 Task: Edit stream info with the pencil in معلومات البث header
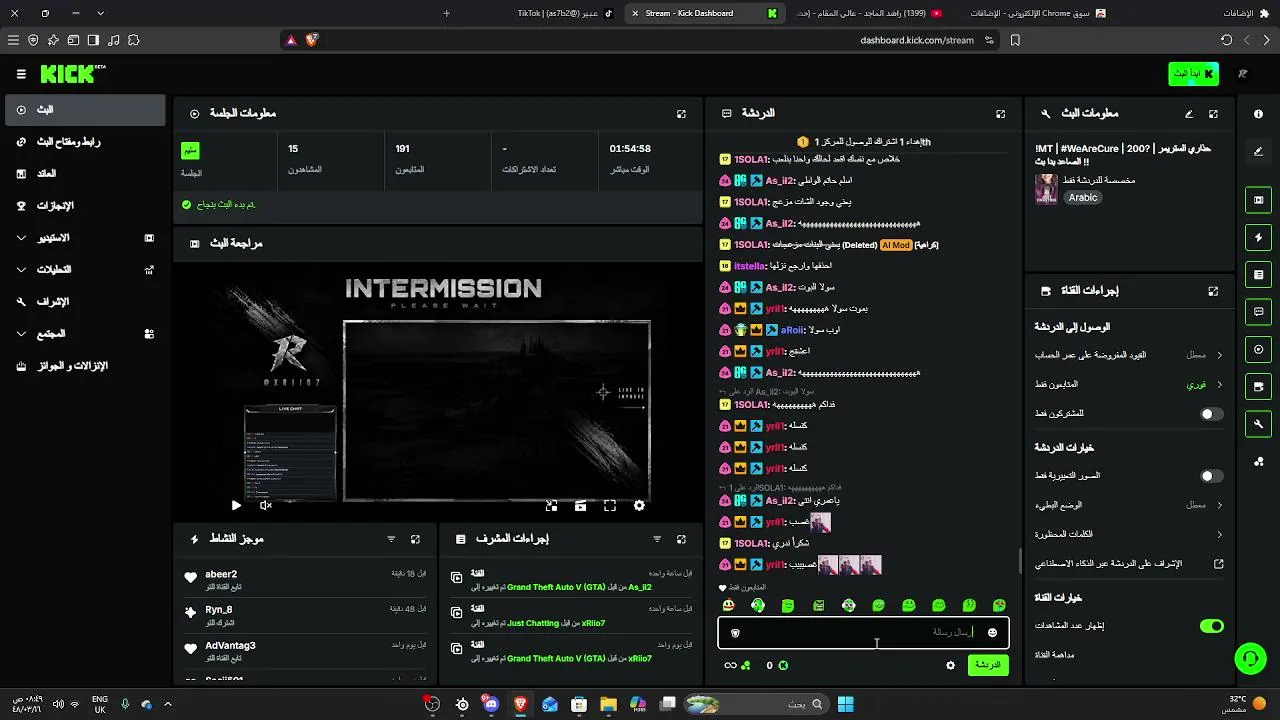coord(1189,114)
